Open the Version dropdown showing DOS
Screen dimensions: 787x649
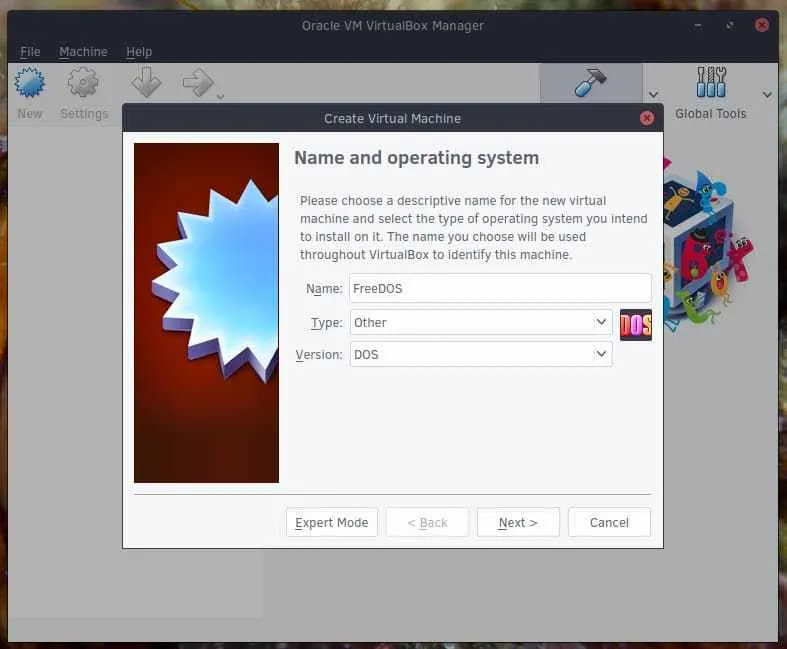point(481,355)
